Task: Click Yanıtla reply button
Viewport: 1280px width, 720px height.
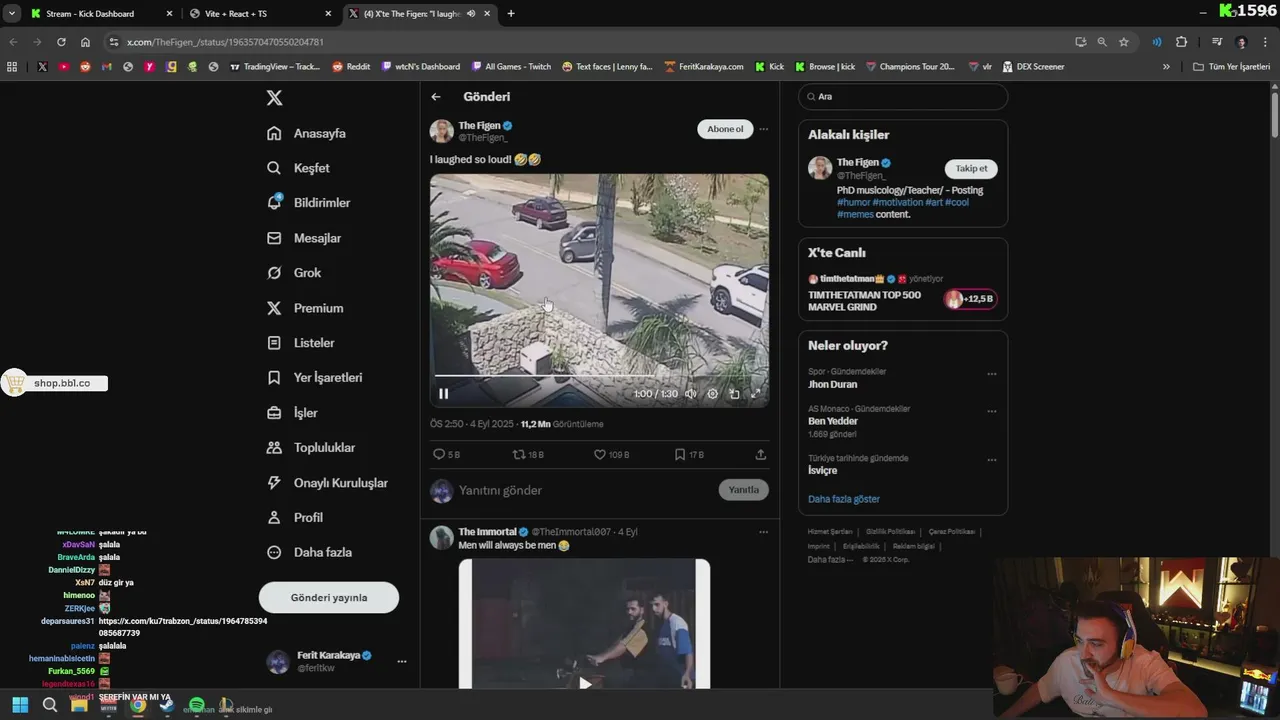Action: pyautogui.click(x=743, y=490)
